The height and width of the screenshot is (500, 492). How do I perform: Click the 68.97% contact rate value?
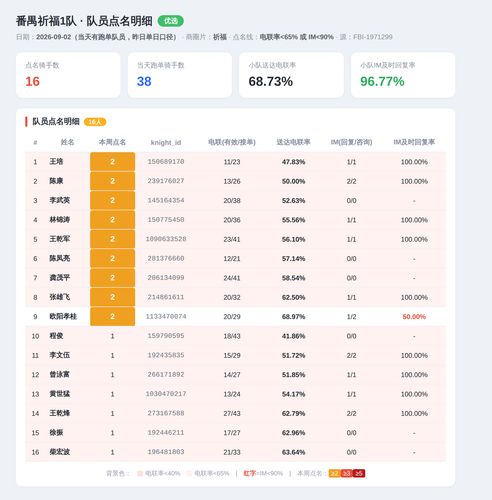click(293, 317)
